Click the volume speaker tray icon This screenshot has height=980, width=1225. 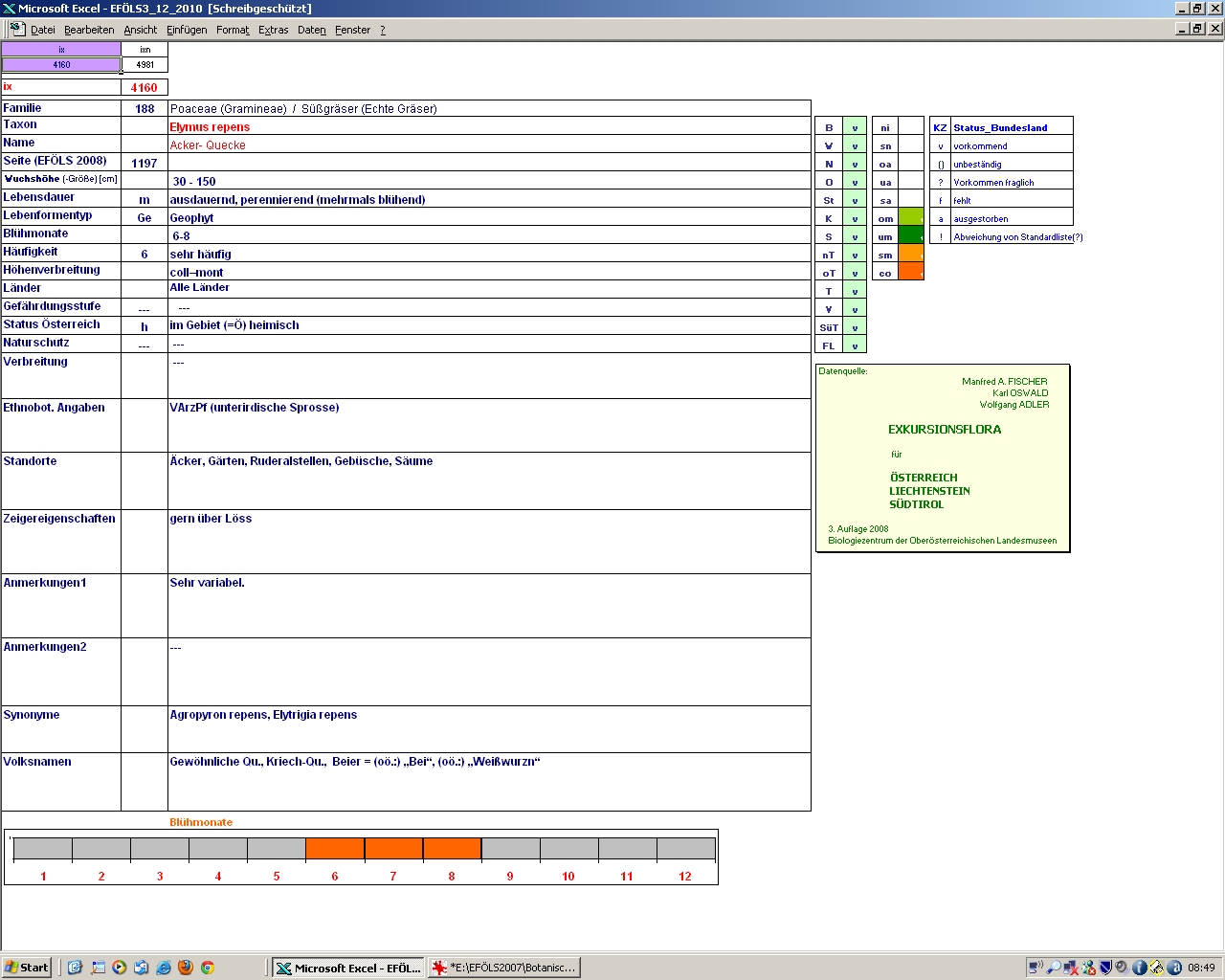(x=1122, y=968)
